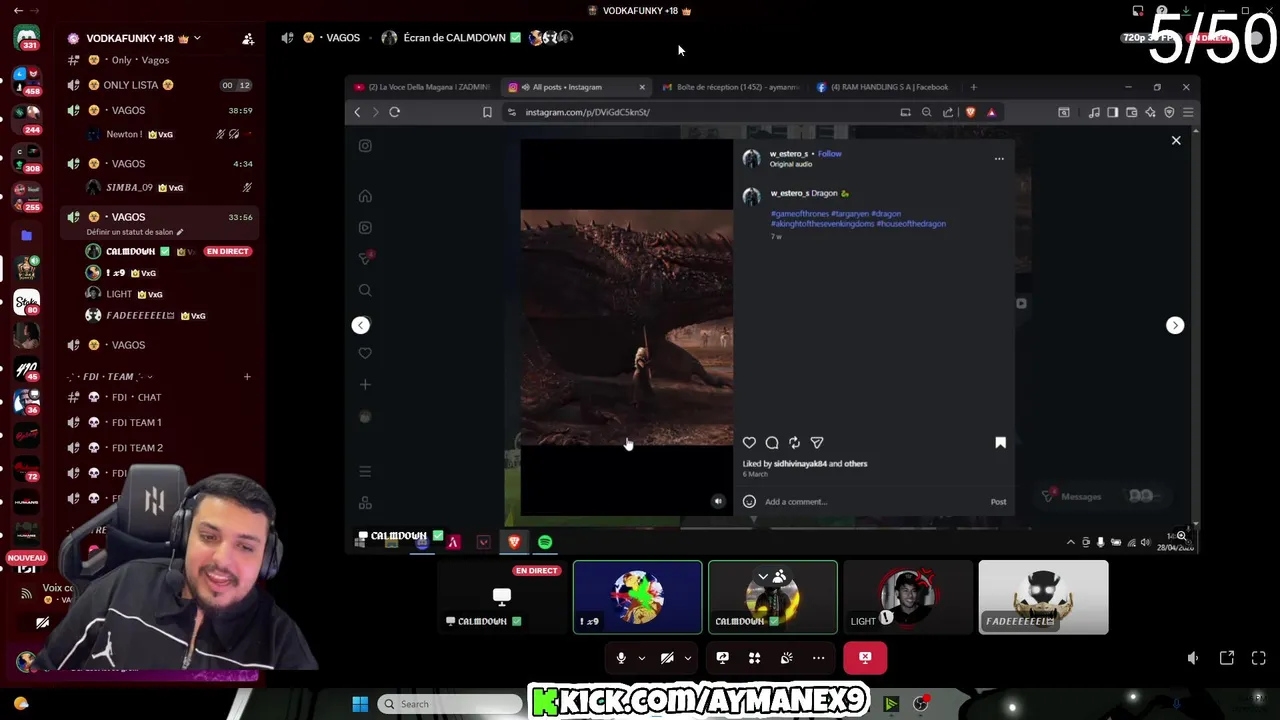Open server folder with 458 badge
The width and height of the screenshot is (1280, 720).
27,81
